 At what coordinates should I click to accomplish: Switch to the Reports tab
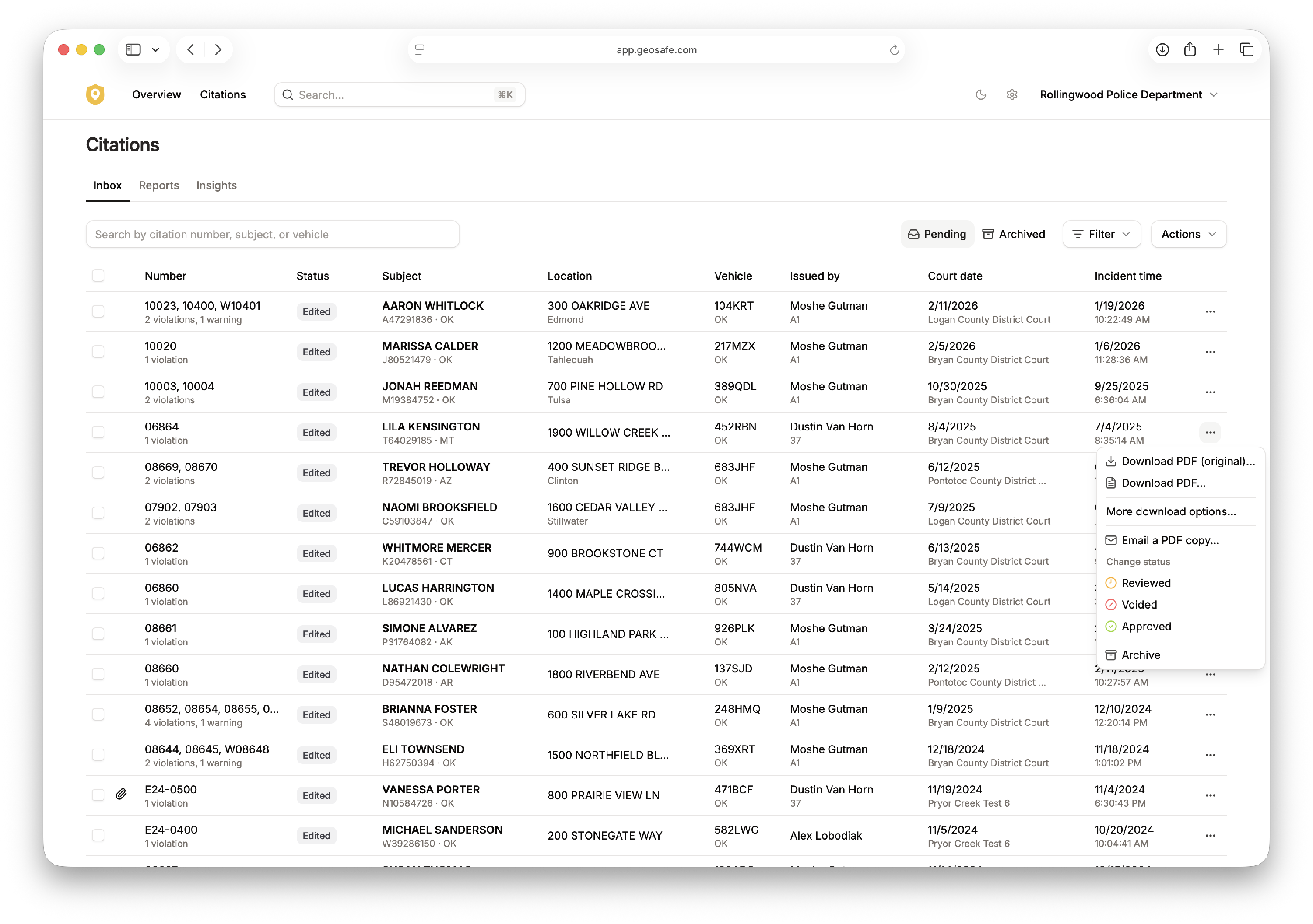point(159,185)
